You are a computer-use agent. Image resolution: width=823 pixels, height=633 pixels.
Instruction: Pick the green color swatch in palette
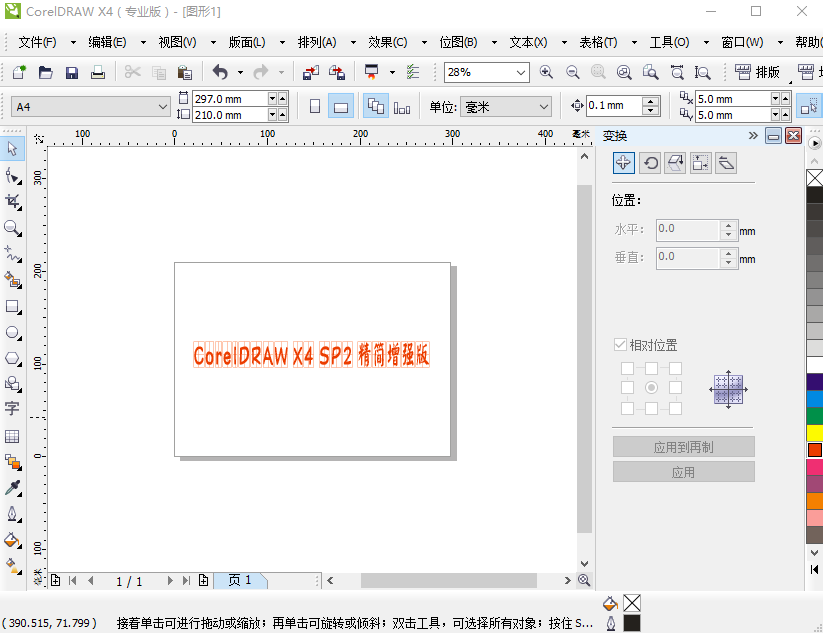pyautogui.click(x=815, y=416)
